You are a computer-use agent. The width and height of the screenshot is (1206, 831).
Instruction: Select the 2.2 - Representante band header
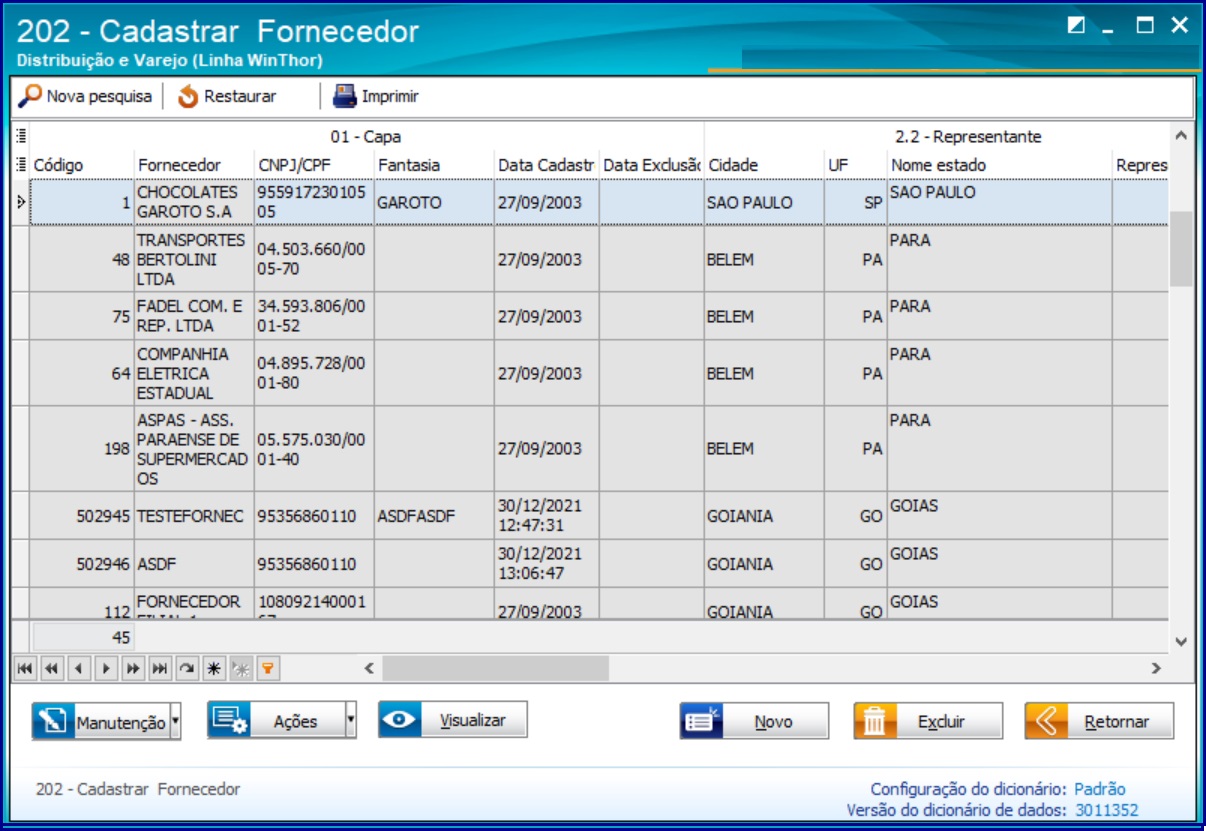[937, 136]
